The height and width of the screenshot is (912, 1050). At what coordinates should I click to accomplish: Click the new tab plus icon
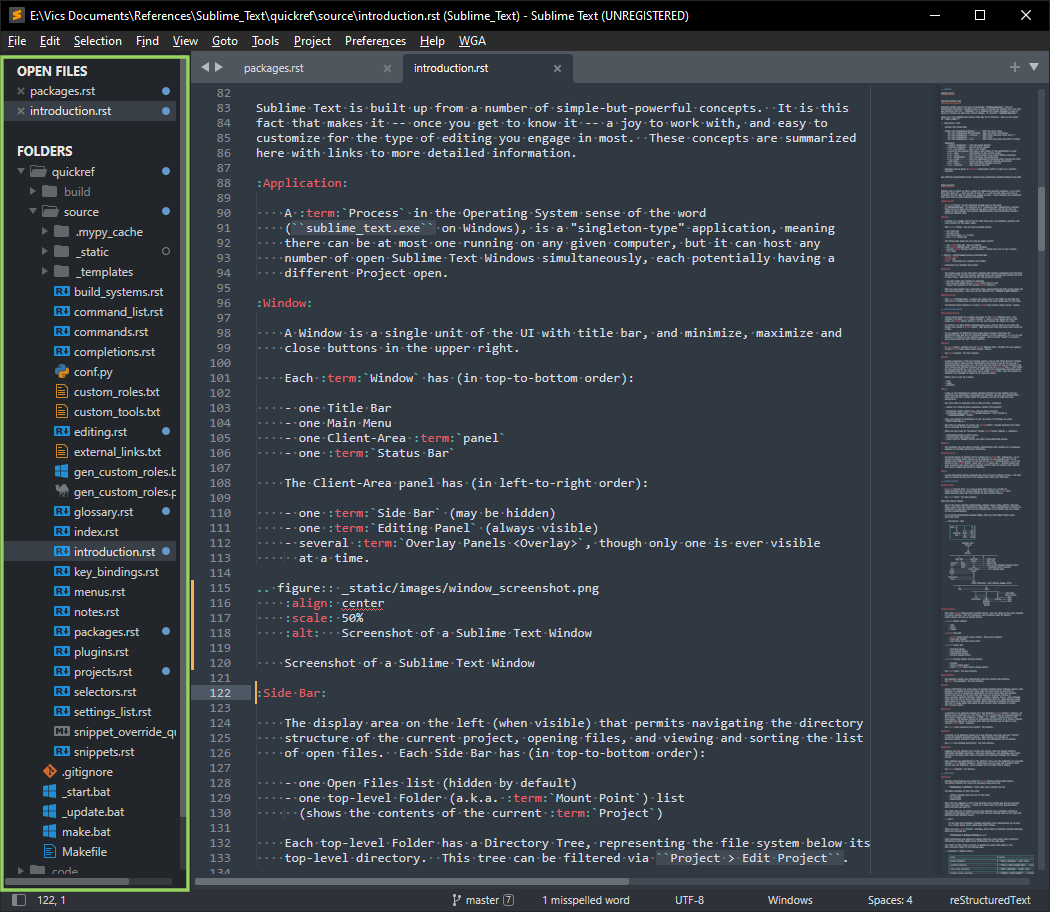[1014, 67]
